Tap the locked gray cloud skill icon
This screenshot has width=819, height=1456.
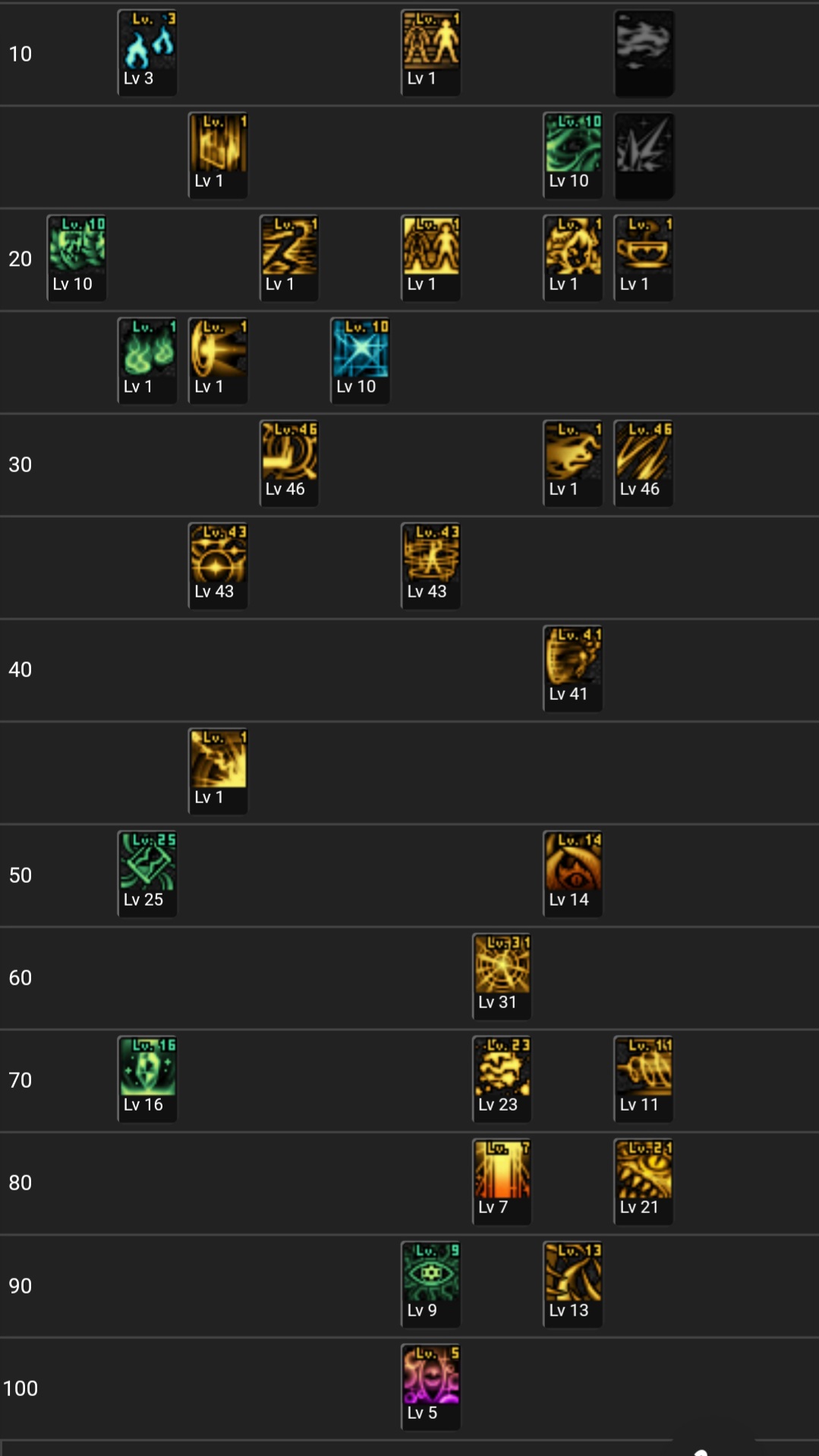pos(644,53)
